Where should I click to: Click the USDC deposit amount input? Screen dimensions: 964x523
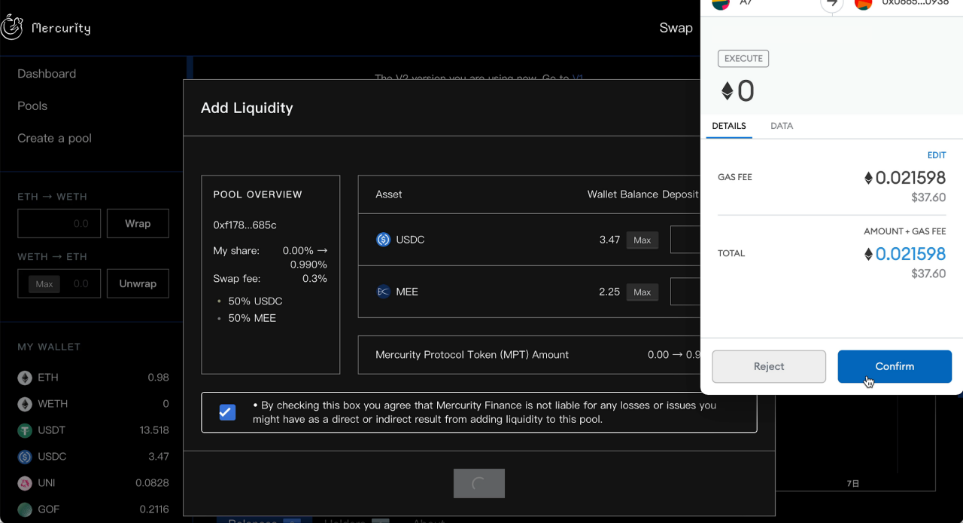point(685,240)
